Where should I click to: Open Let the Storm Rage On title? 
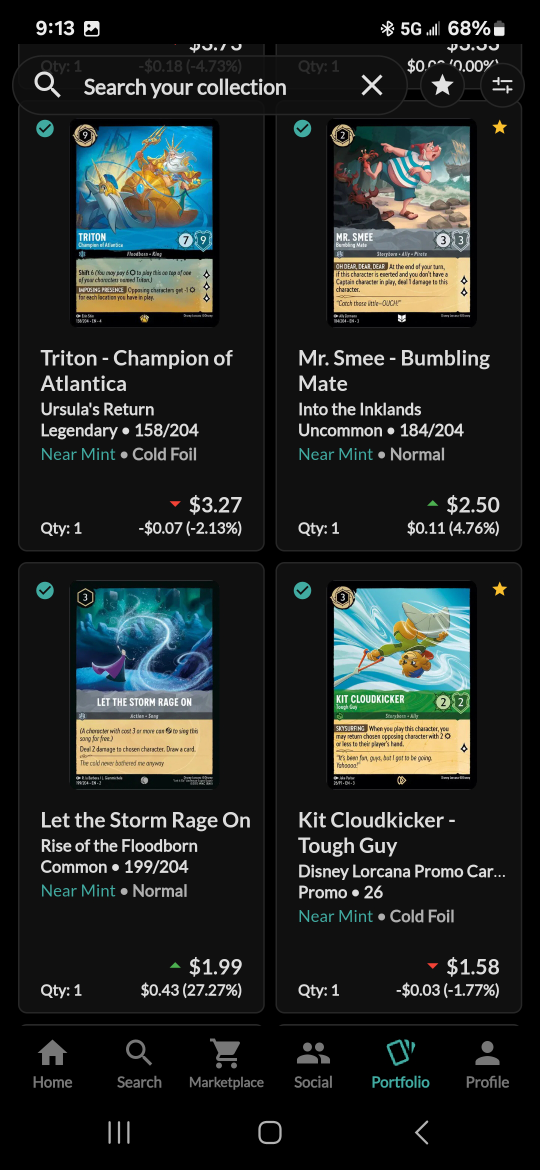(145, 820)
